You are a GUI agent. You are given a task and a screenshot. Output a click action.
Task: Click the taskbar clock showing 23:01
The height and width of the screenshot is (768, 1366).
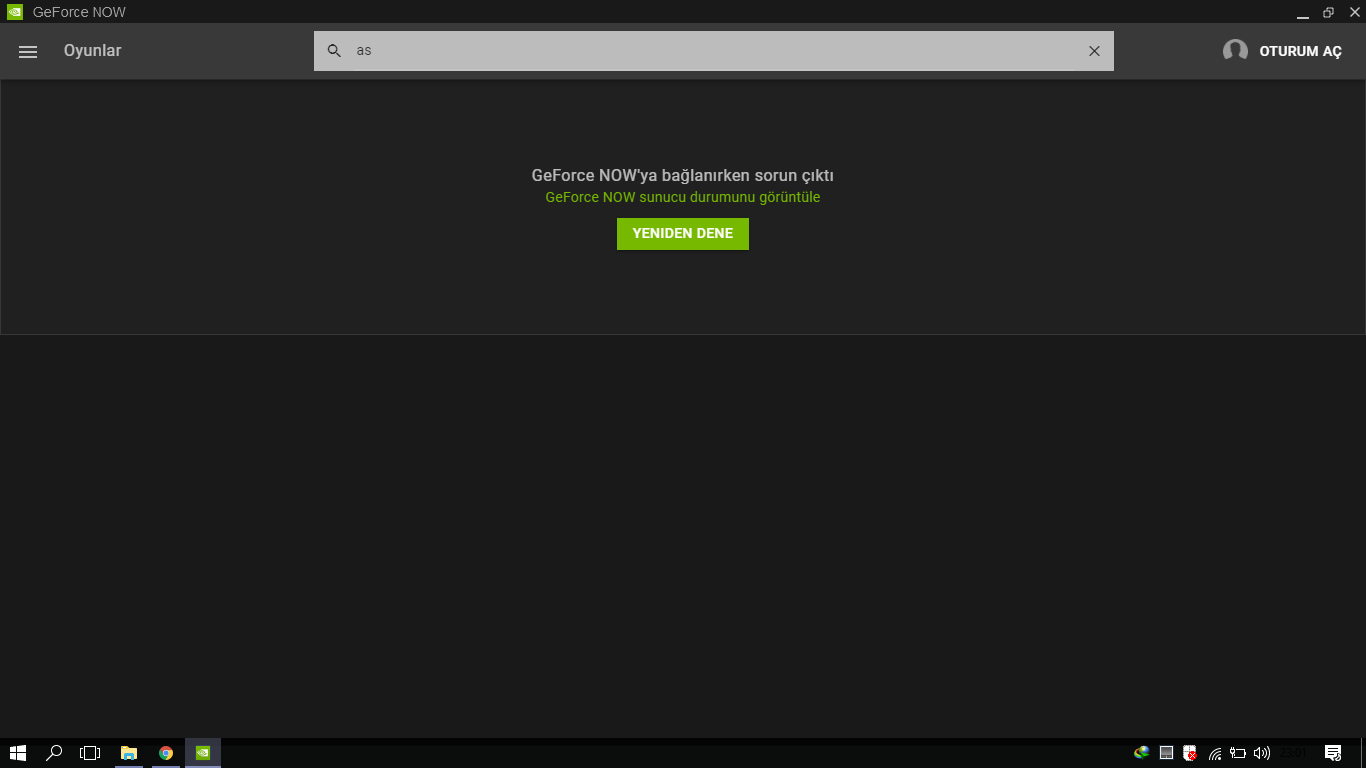tap(1294, 753)
